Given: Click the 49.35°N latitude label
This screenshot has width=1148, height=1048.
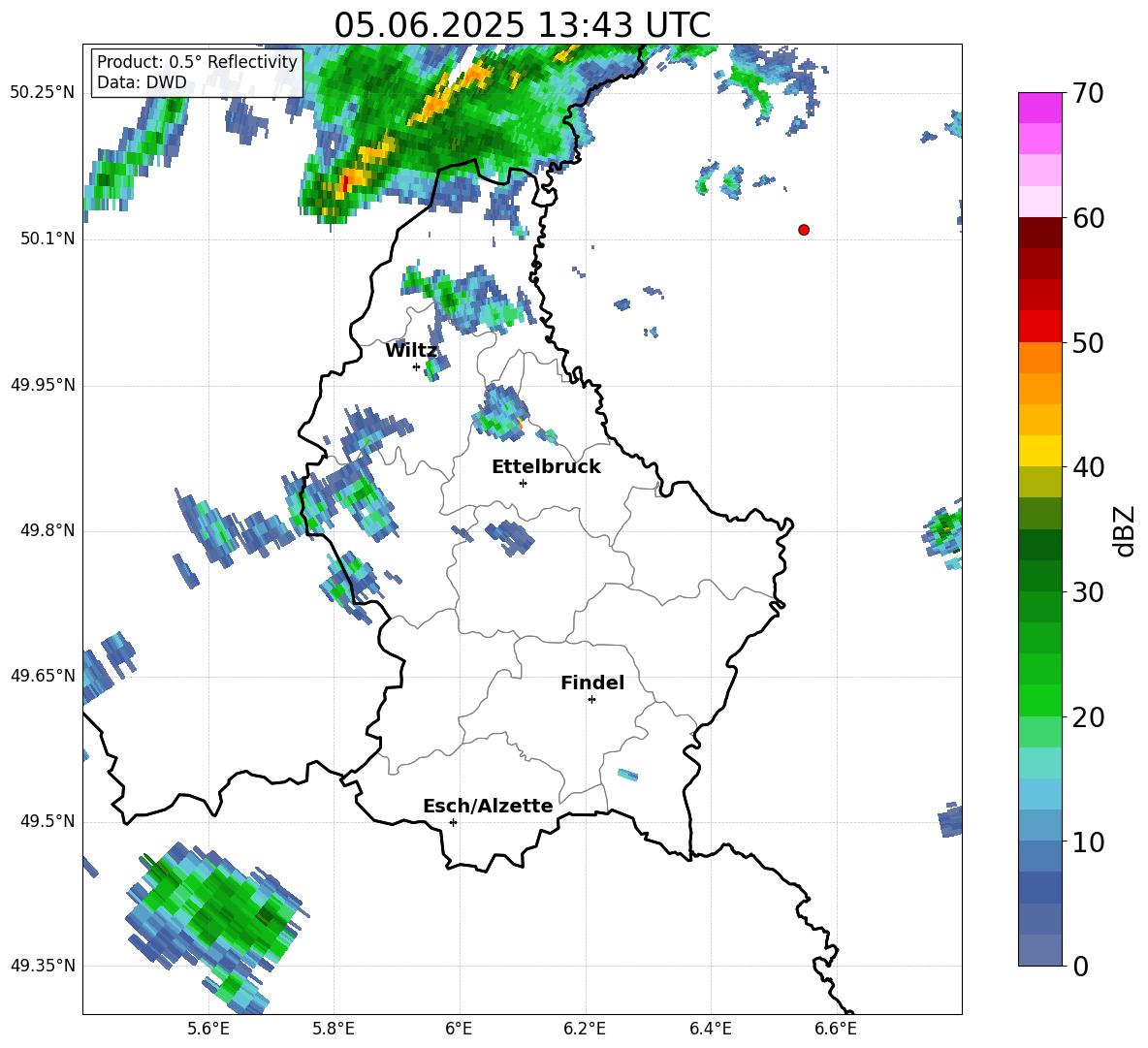Looking at the screenshot, I should (x=43, y=966).
